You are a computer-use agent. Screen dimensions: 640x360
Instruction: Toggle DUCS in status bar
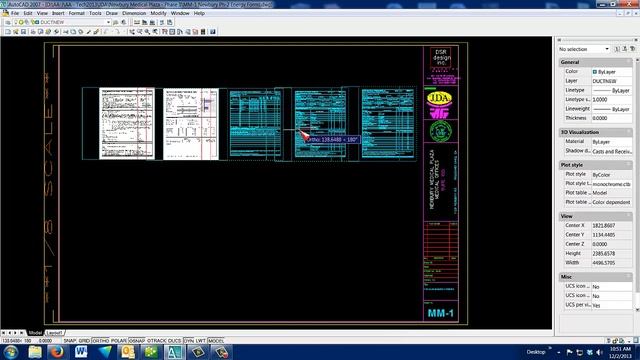point(174,341)
